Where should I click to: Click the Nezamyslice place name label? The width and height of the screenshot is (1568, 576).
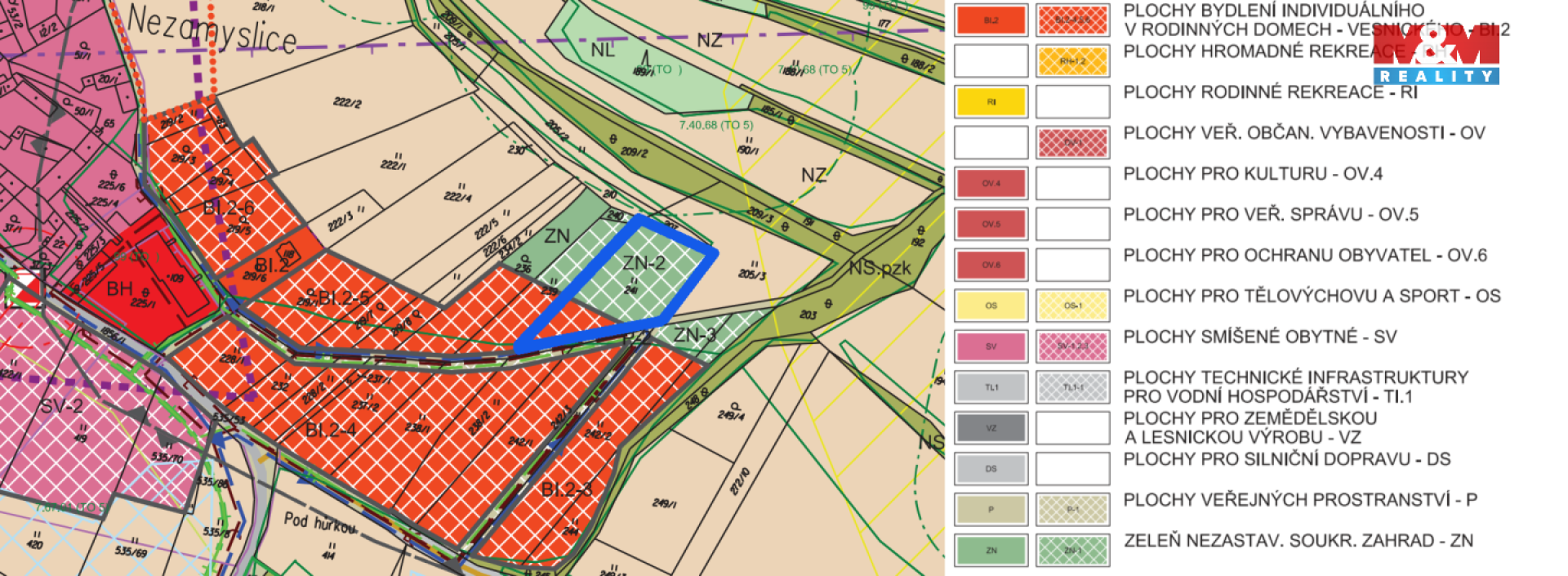coord(212,29)
